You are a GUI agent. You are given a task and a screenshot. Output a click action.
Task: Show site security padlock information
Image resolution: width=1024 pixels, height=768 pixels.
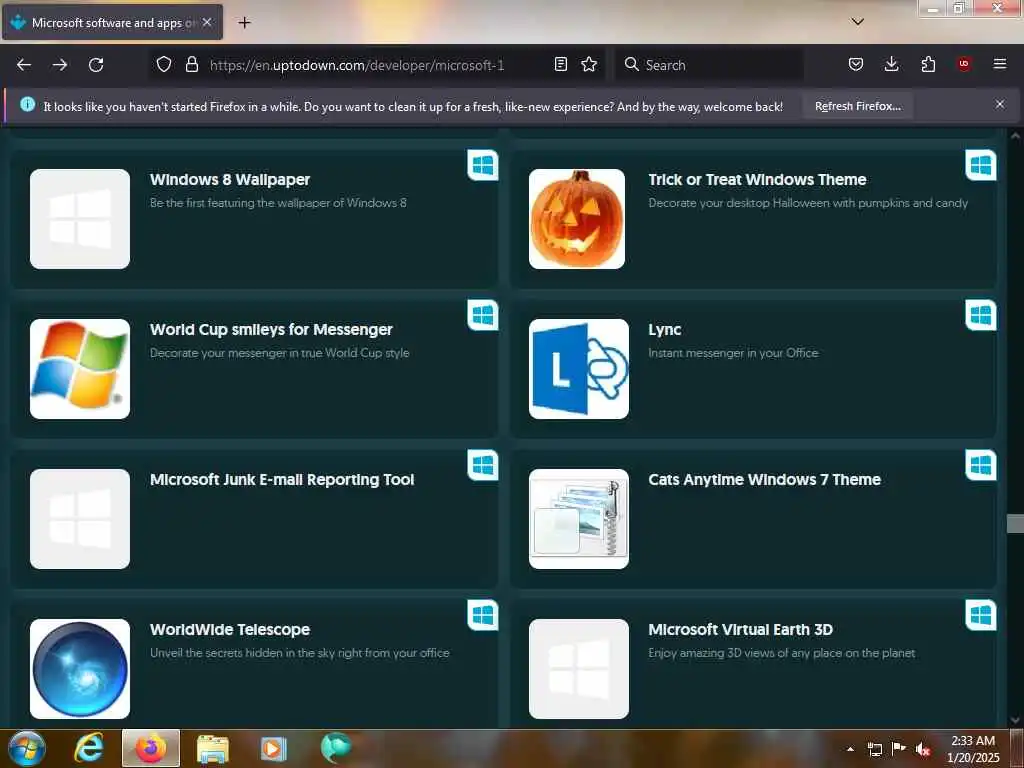191,64
